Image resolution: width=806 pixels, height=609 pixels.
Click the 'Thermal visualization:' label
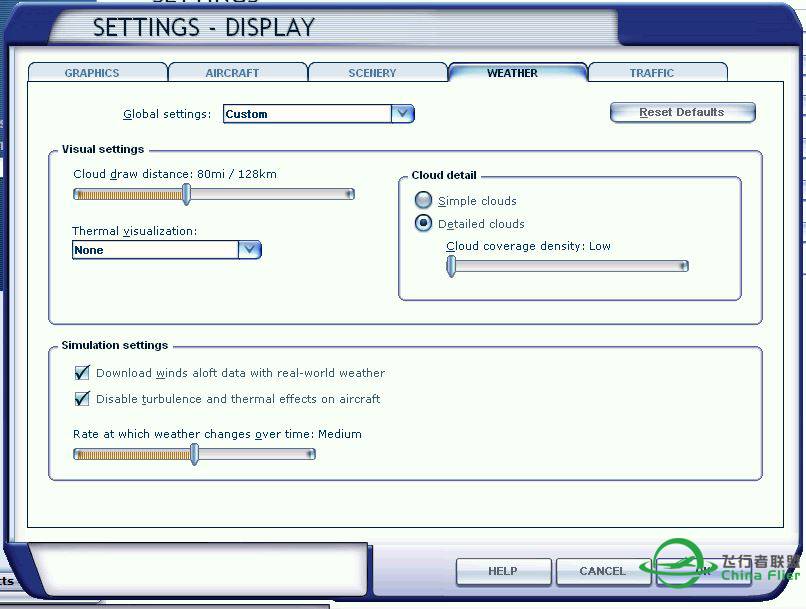click(x=135, y=231)
